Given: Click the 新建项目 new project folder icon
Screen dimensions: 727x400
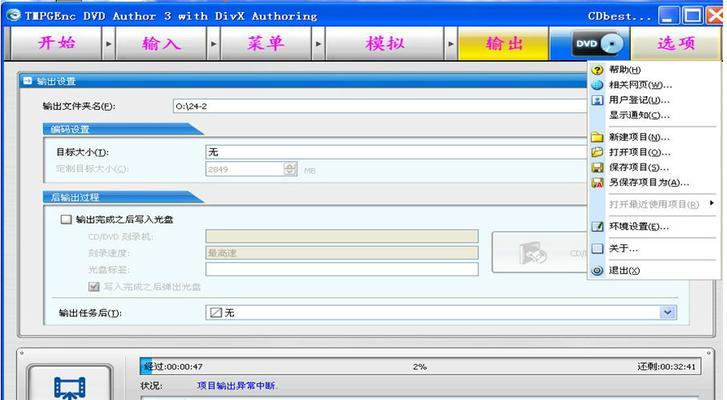Looking at the screenshot, I should point(597,137).
